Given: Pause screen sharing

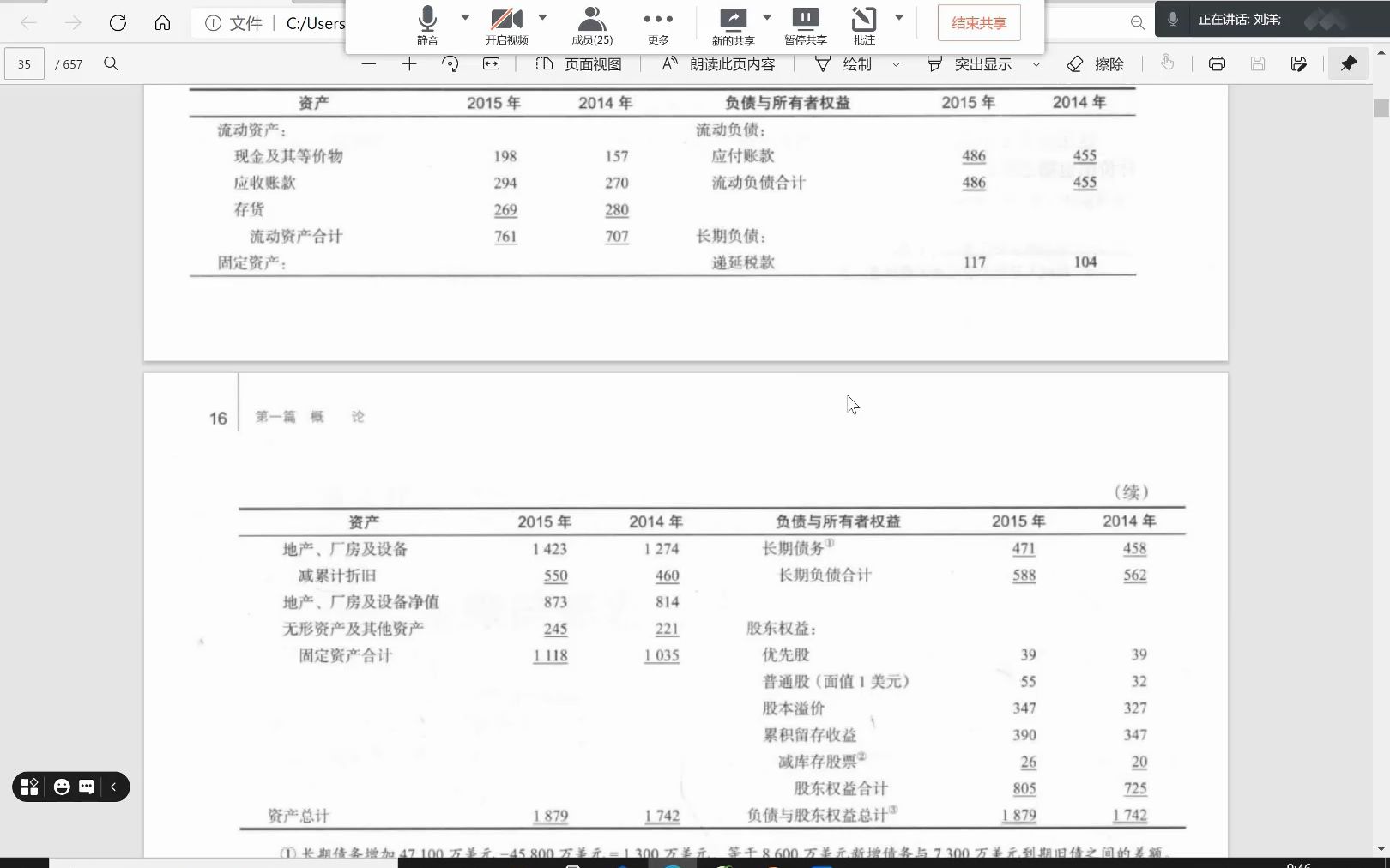Looking at the screenshot, I should click(806, 26).
